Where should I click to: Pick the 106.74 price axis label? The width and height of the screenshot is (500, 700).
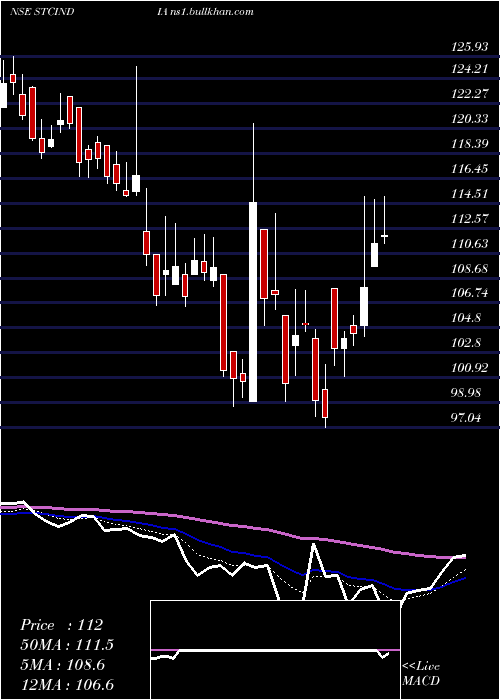(x=469, y=293)
